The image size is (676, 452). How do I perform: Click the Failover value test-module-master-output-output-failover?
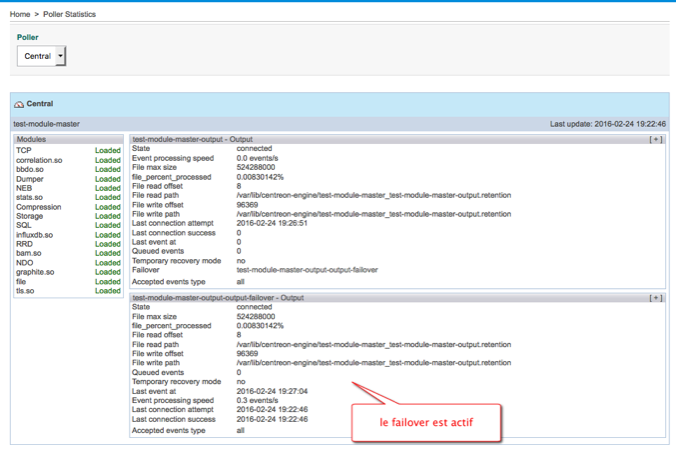[x=307, y=270]
